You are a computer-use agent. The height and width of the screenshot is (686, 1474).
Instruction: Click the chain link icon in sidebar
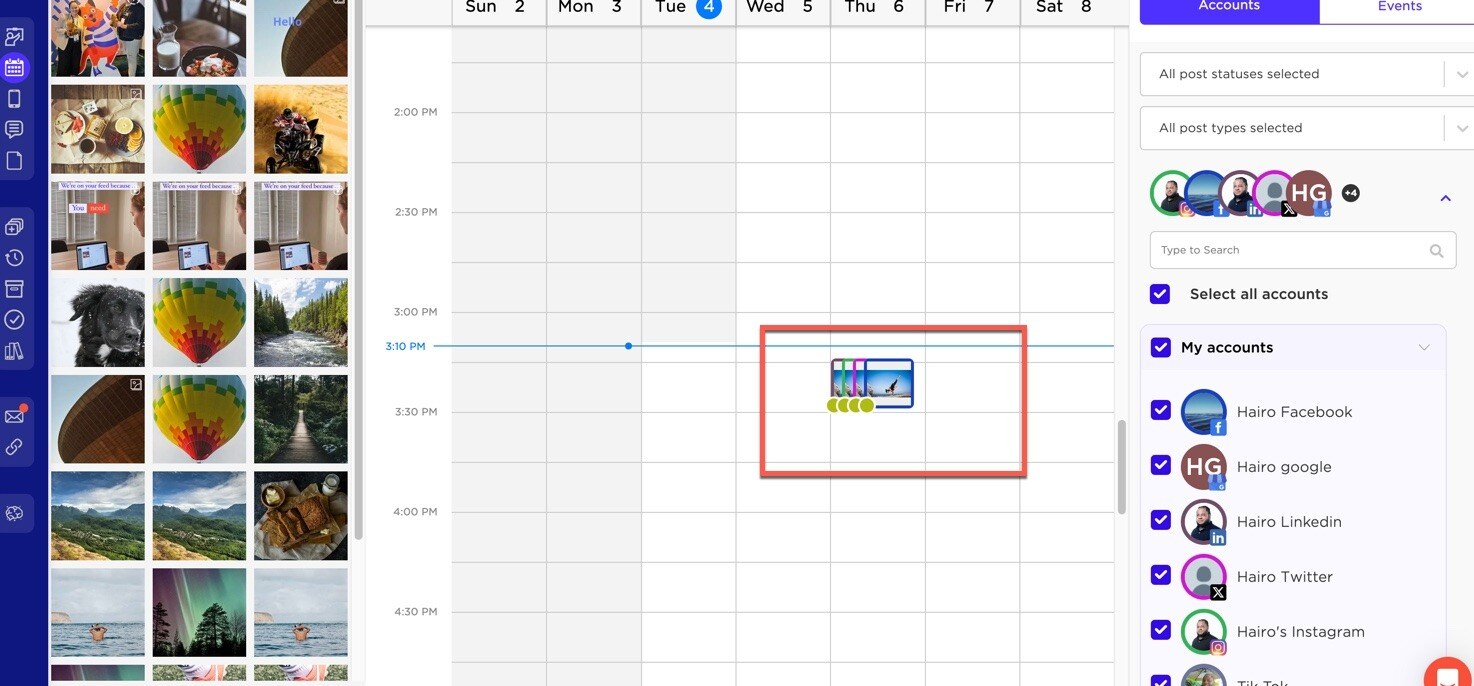point(14,447)
